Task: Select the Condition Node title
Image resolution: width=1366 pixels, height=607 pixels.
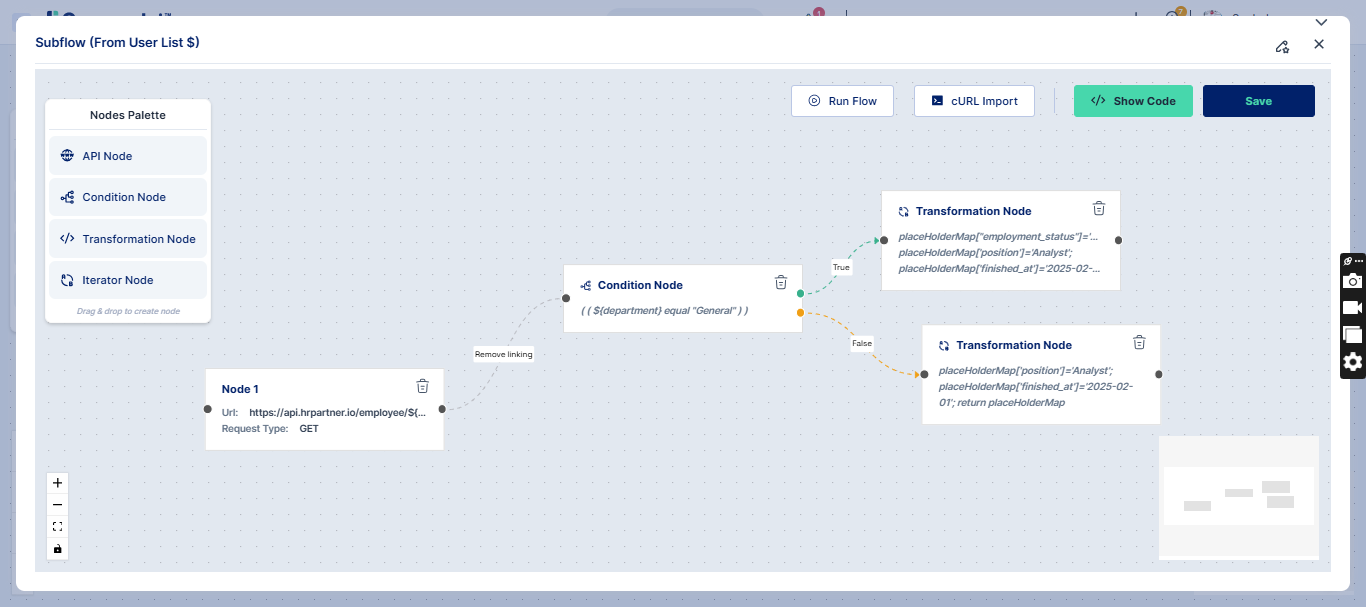Action: tap(640, 285)
